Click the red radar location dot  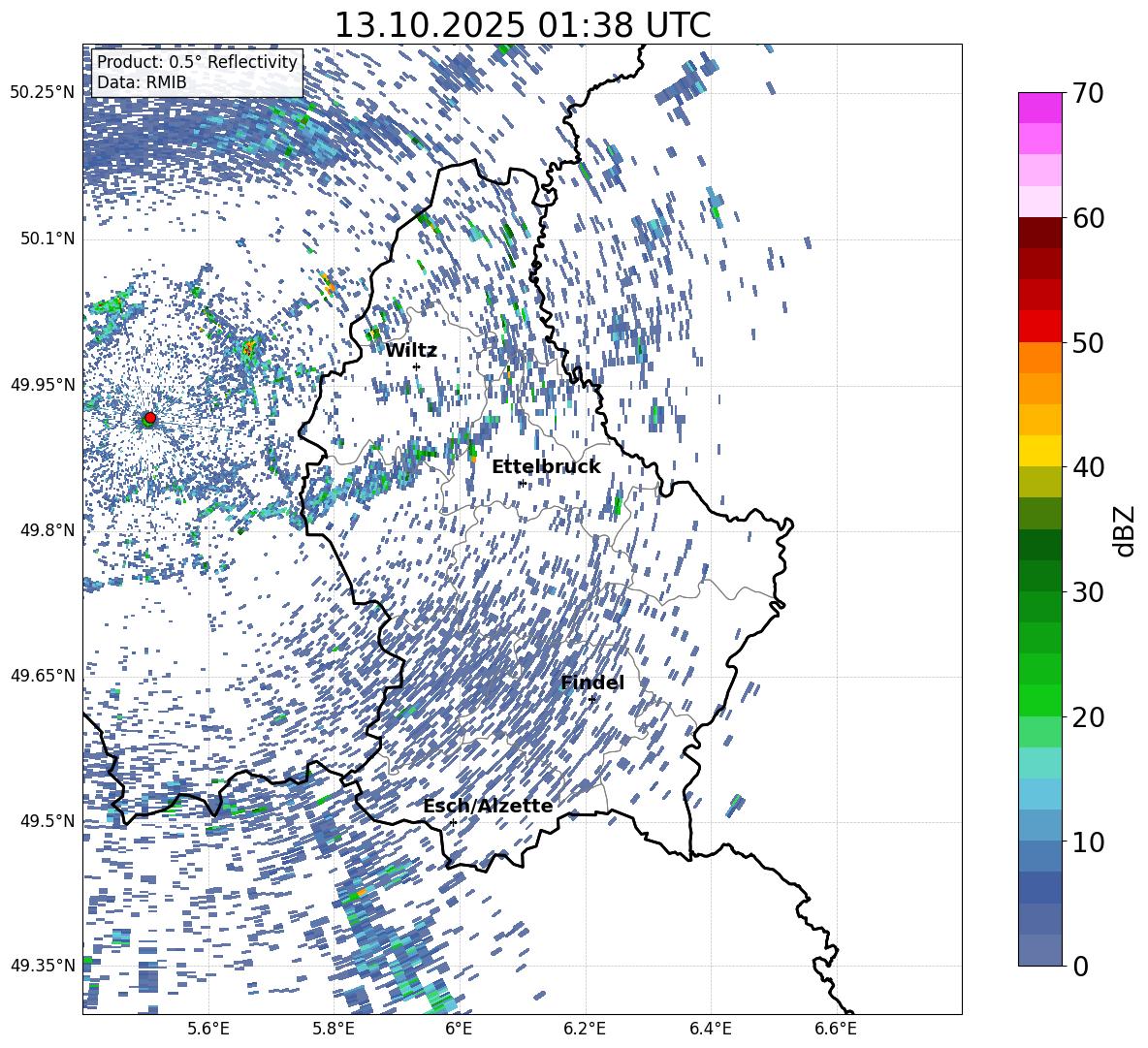tap(150, 417)
